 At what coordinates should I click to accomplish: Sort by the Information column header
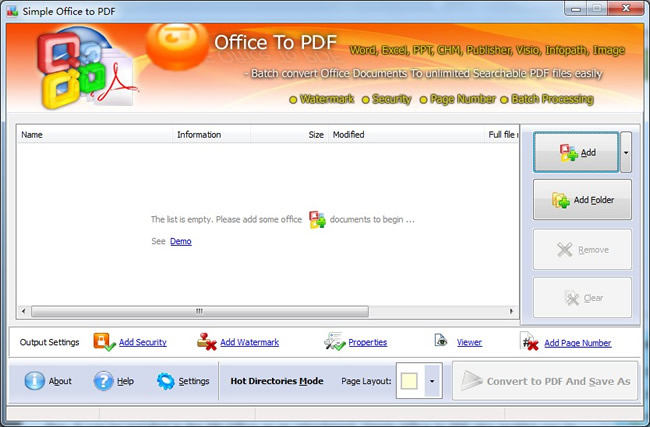(211, 135)
